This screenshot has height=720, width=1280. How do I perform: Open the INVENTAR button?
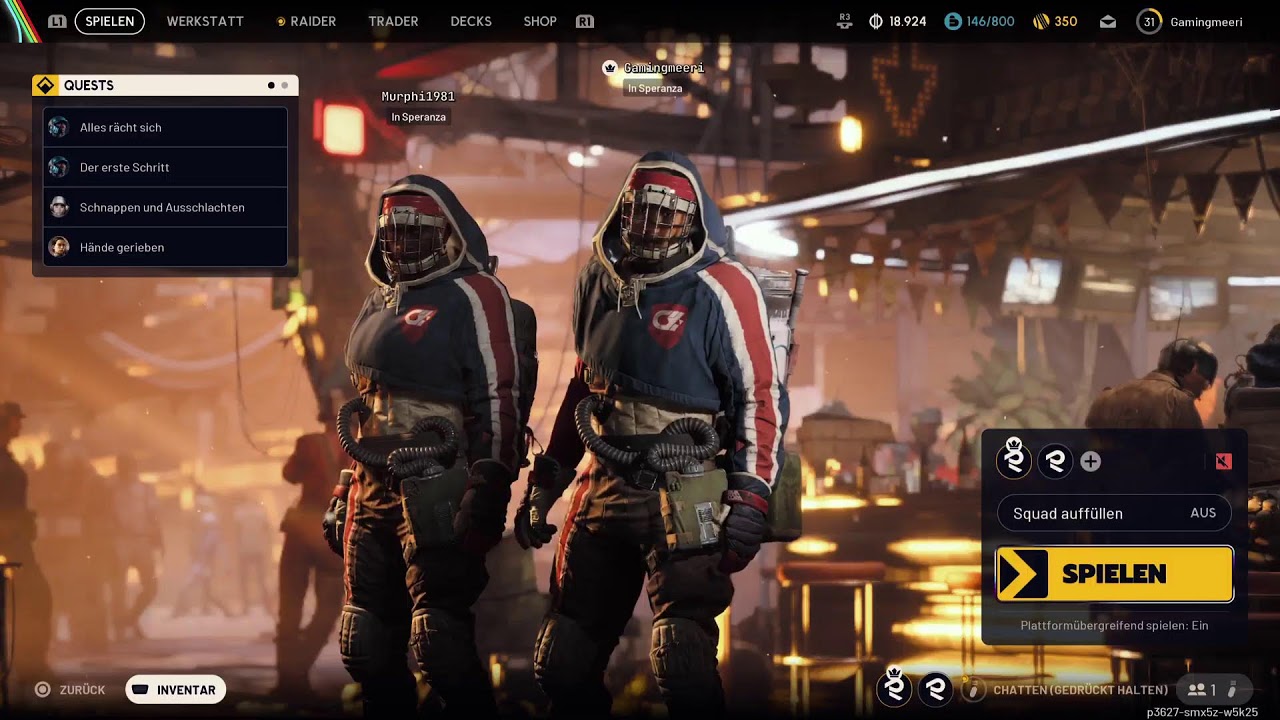click(x=176, y=690)
